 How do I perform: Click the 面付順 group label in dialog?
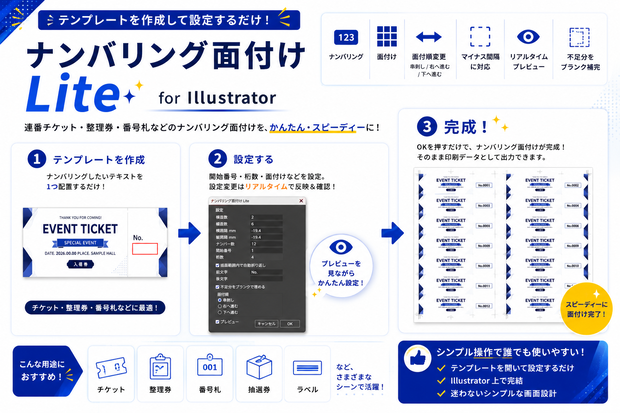pyautogui.click(x=223, y=294)
